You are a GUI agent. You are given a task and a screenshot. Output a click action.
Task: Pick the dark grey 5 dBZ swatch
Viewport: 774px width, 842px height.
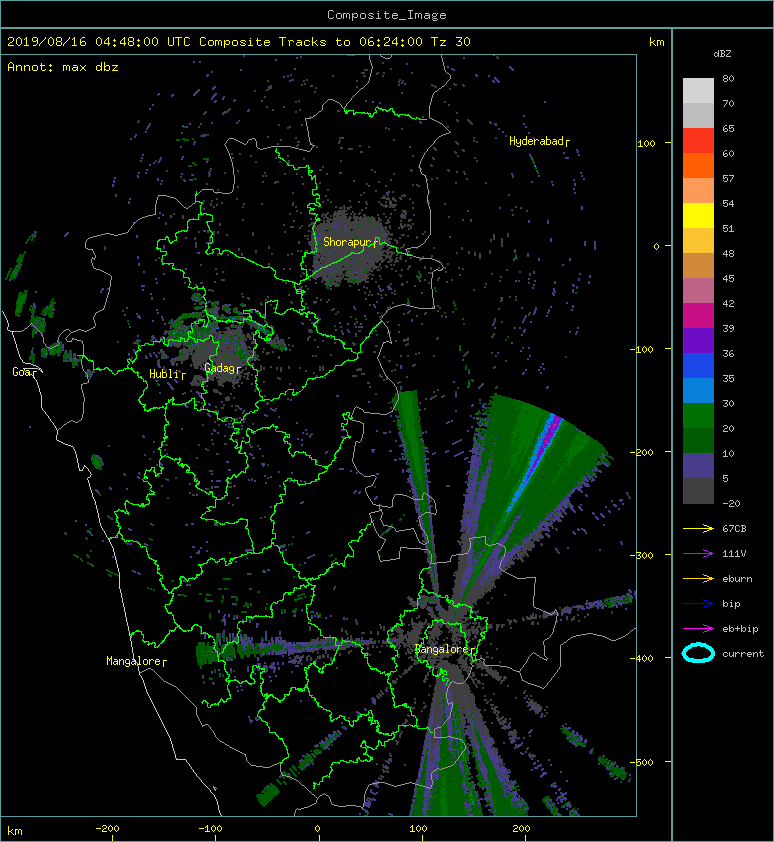(698, 491)
